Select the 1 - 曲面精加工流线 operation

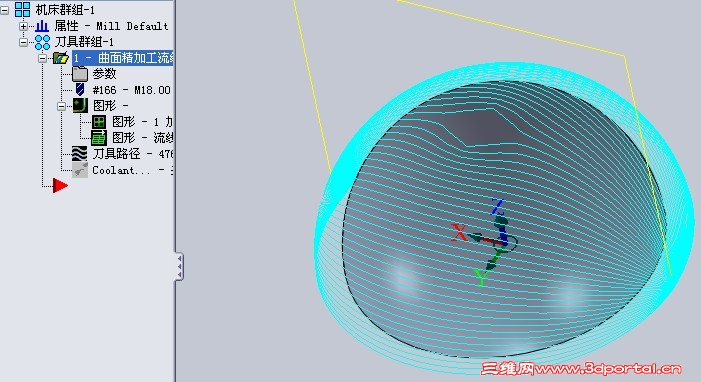123,58
